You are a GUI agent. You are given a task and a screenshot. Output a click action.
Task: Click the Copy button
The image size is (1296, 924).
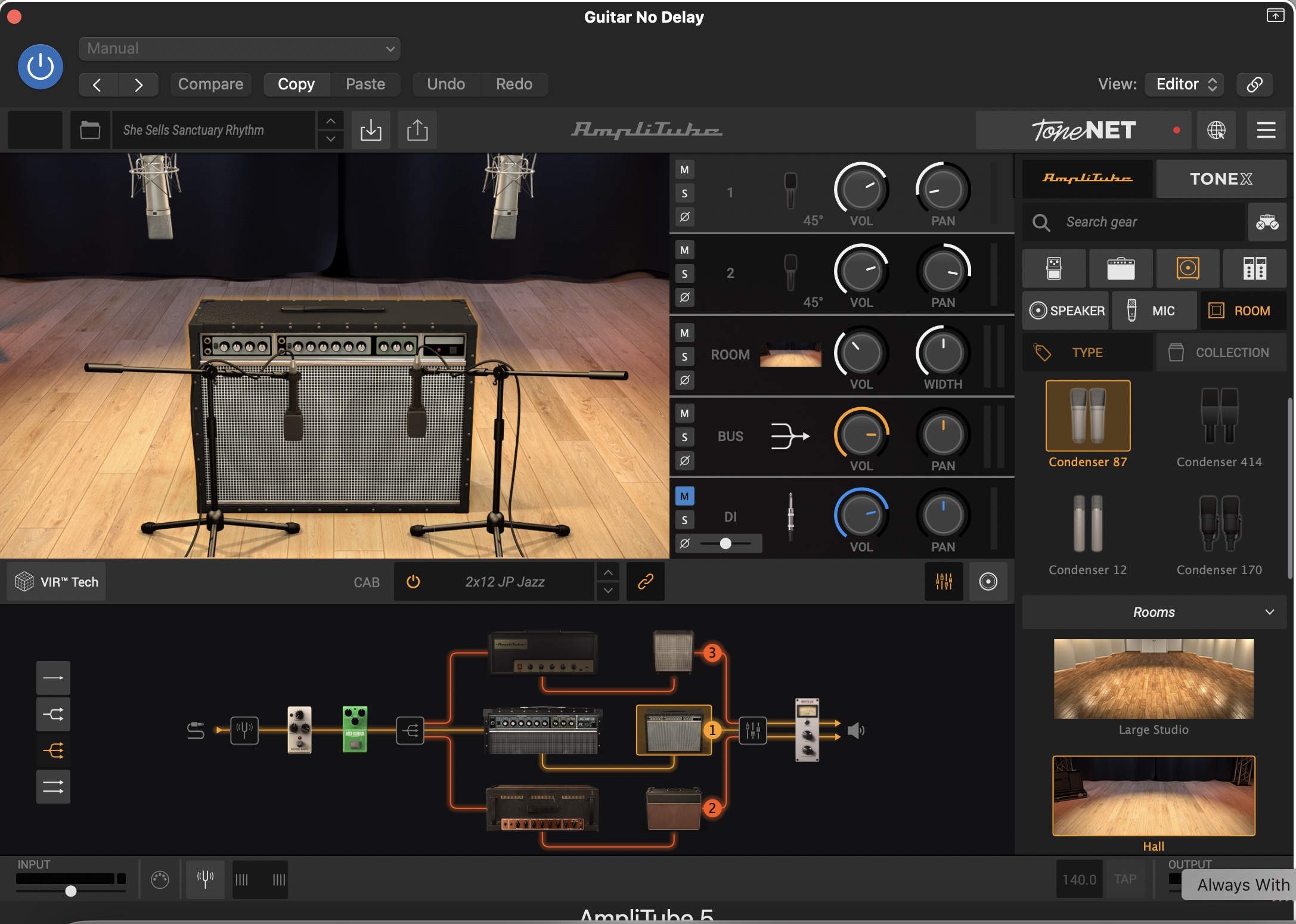(x=296, y=85)
